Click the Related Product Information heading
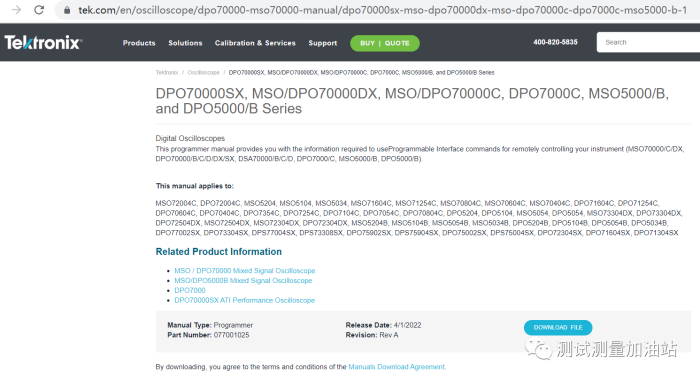This screenshot has width=700, height=380. (218, 251)
